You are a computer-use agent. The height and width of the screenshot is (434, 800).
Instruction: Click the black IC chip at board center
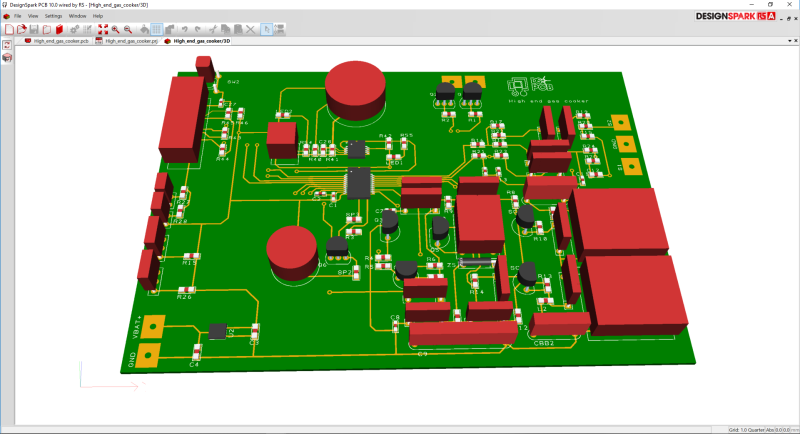359,182
